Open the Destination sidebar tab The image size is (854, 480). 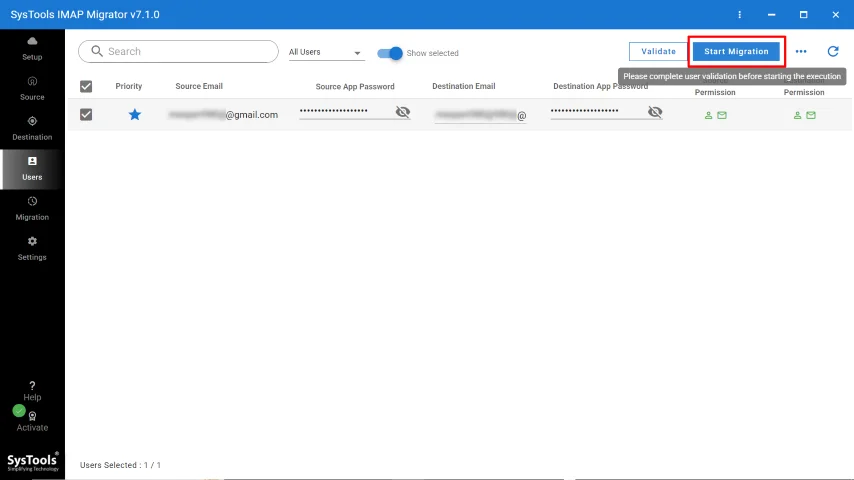[32, 129]
